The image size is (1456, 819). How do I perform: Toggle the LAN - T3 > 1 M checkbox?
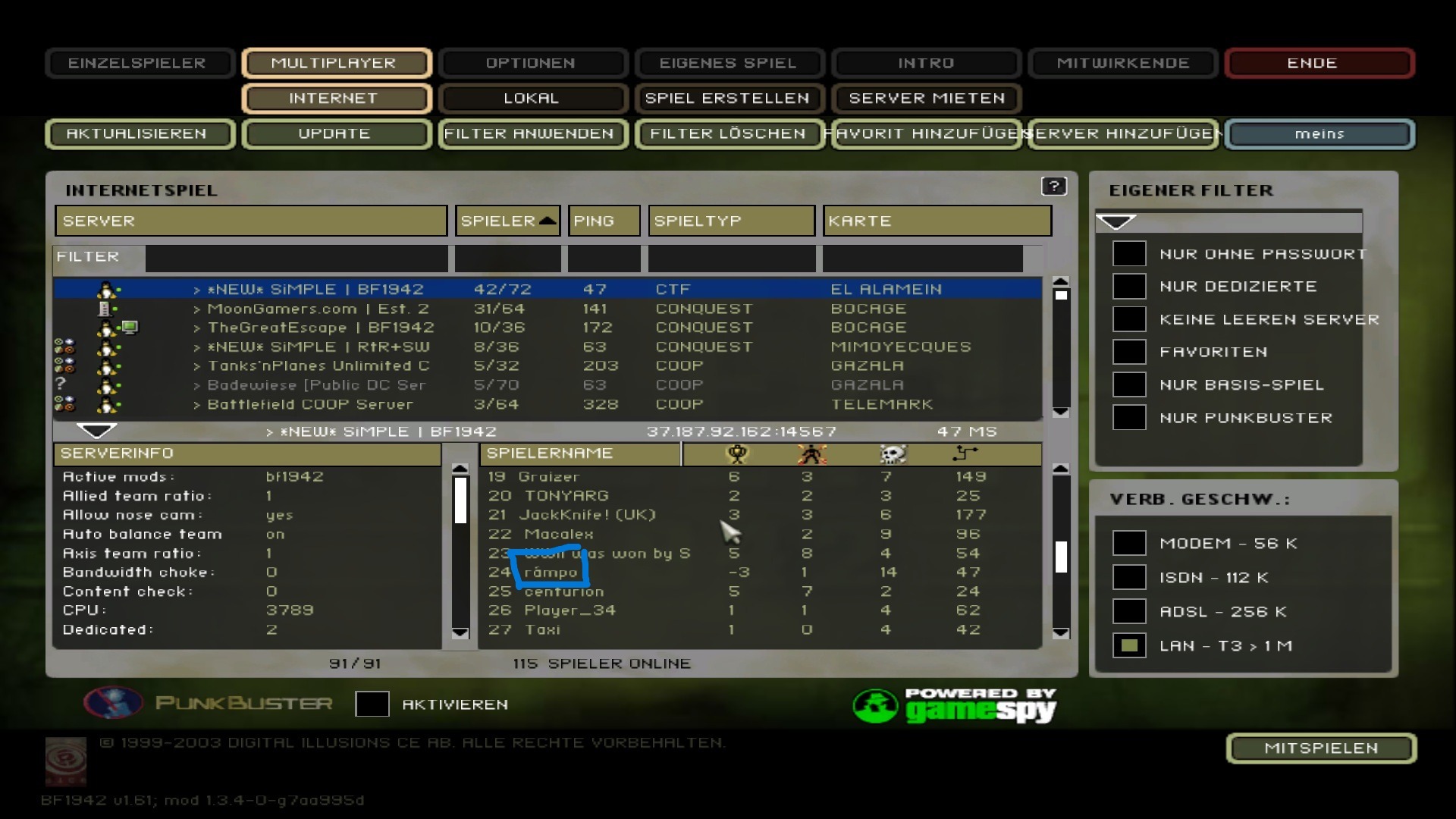coord(1129,645)
